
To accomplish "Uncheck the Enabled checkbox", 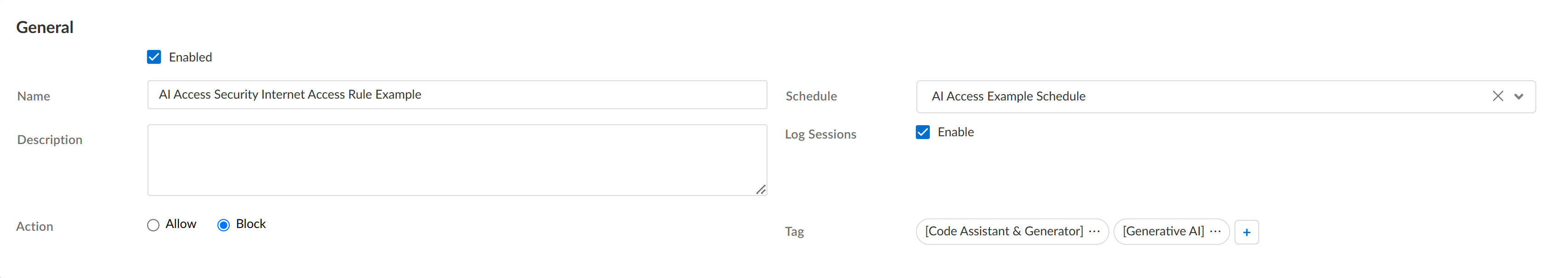I will click(x=154, y=57).
